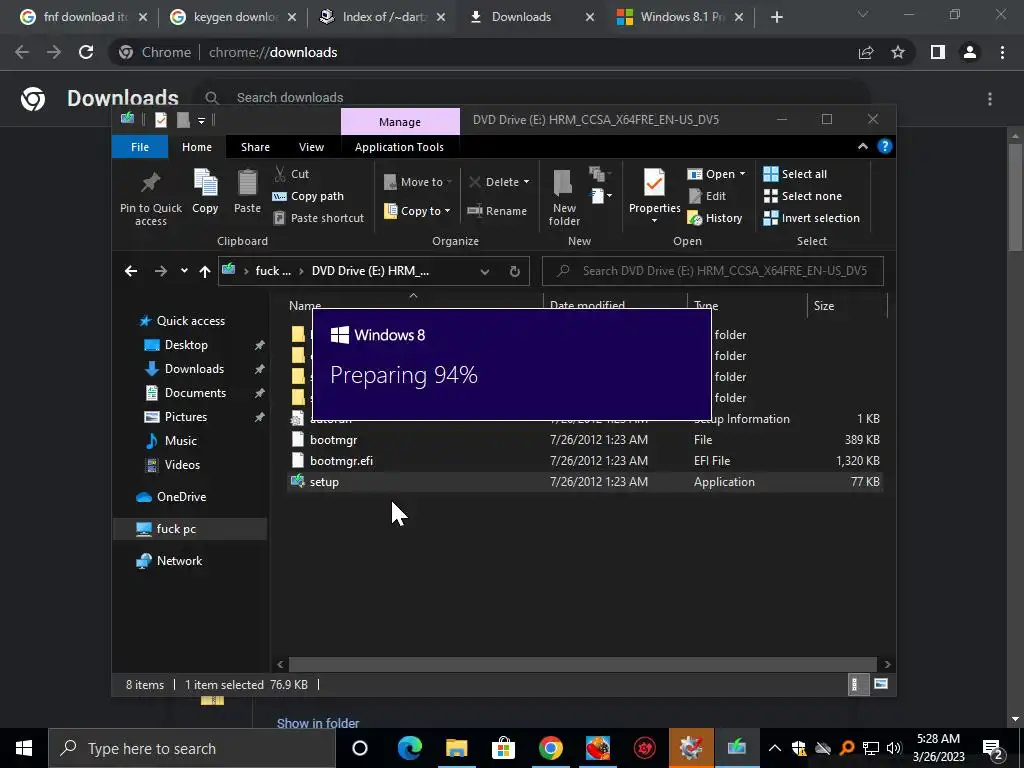The height and width of the screenshot is (768, 1024).
Task: Go up one folder level
Action: pyautogui.click(x=205, y=271)
